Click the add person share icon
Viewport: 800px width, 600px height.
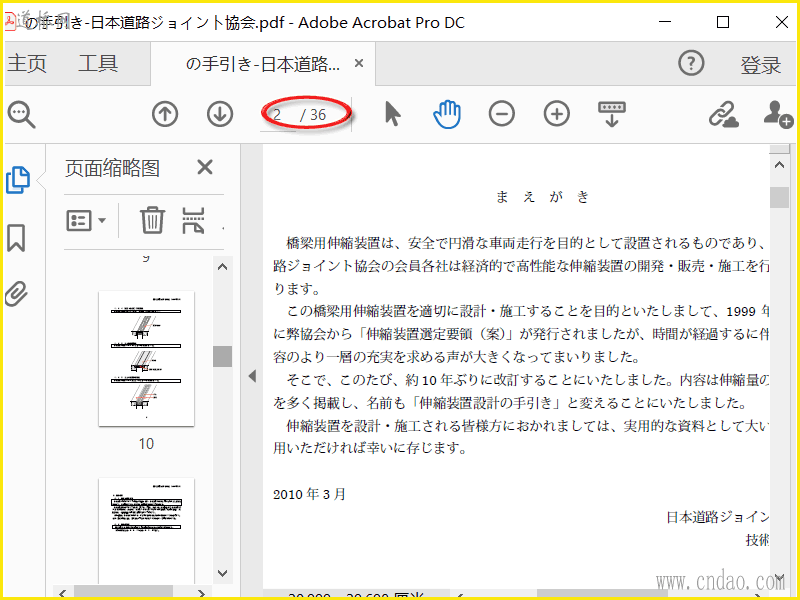point(778,114)
